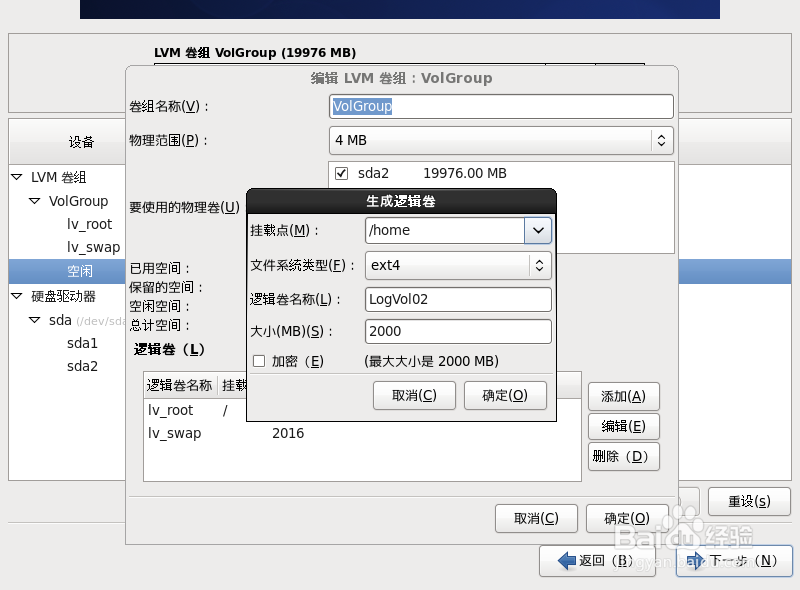800x590 pixels.
Task: Open the 文件系统类型 ext4 dropdown
Action: click(x=538, y=264)
